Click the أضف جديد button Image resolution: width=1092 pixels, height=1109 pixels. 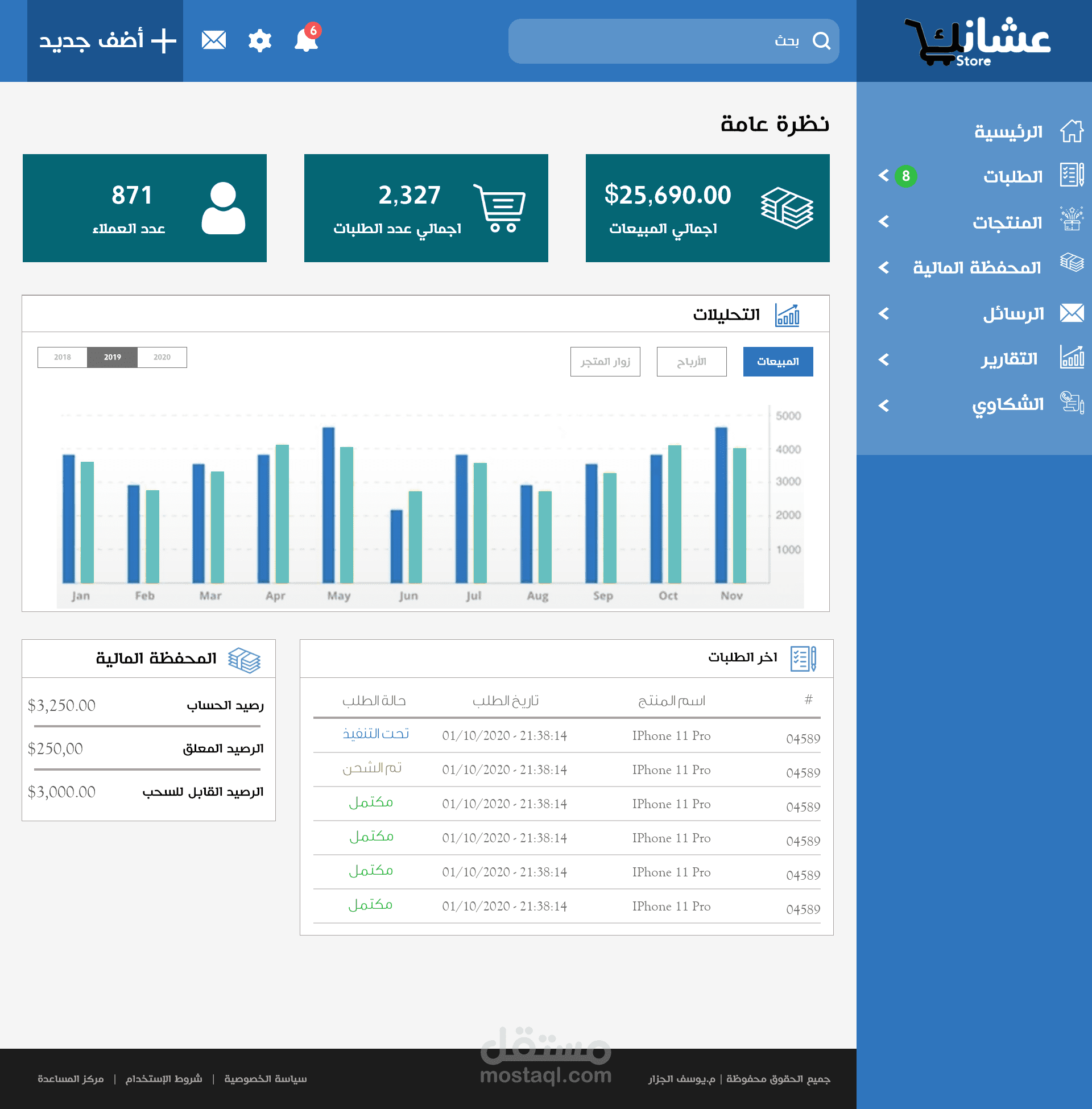pos(106,41)
